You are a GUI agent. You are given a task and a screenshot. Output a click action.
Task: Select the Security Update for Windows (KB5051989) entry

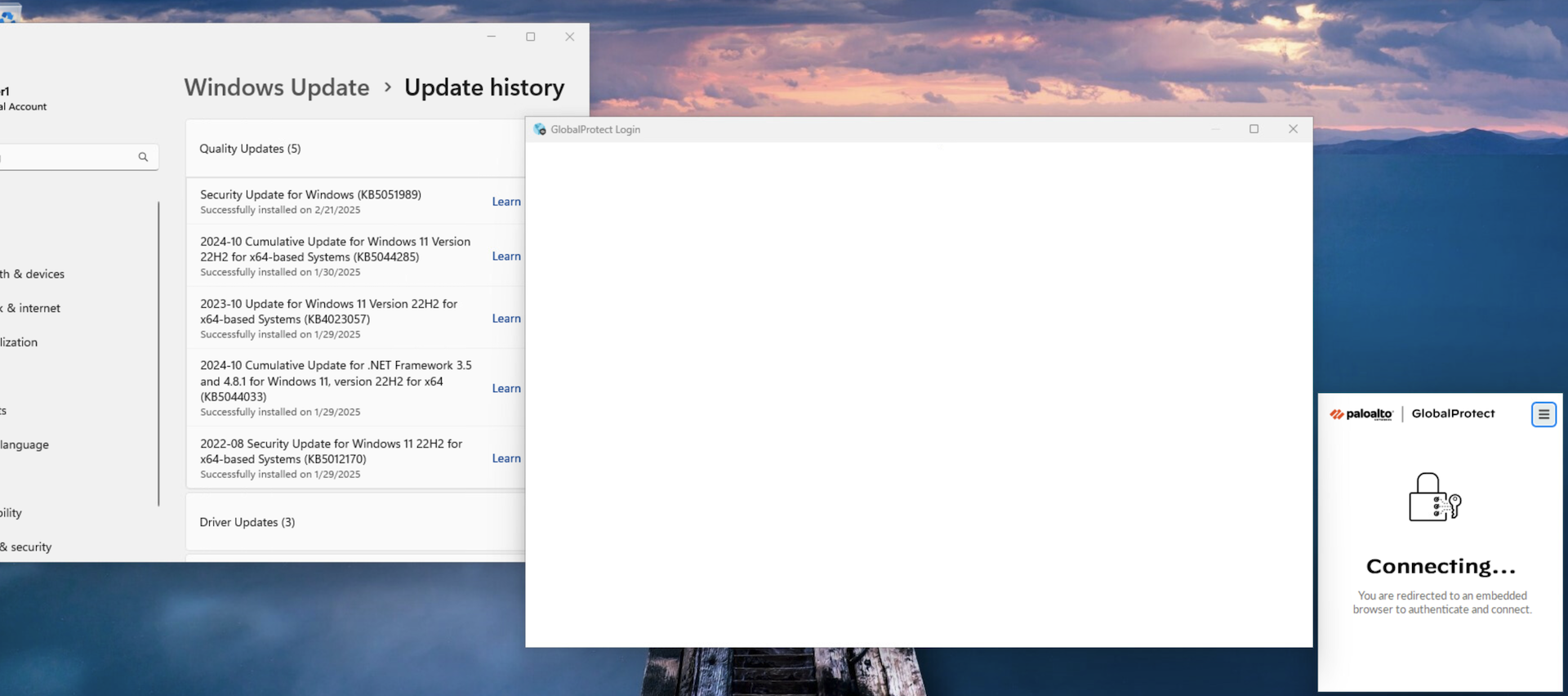[x=355, y=202]
